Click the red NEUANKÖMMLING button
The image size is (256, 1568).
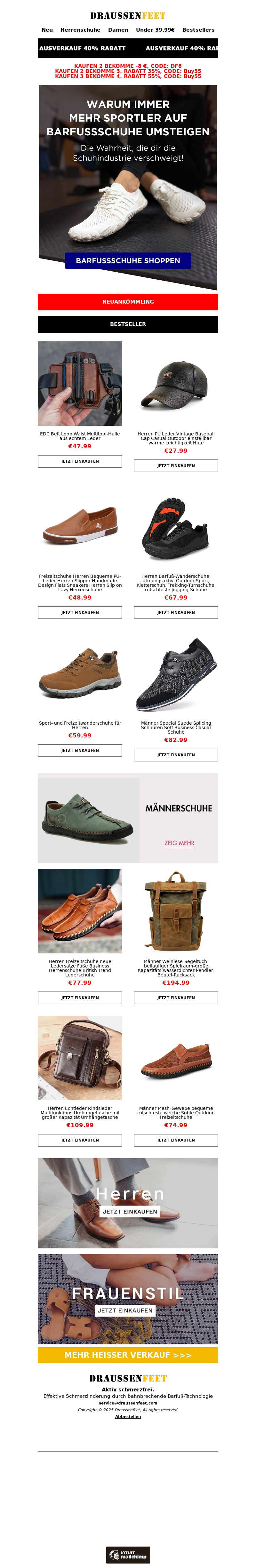coord(128,302)
